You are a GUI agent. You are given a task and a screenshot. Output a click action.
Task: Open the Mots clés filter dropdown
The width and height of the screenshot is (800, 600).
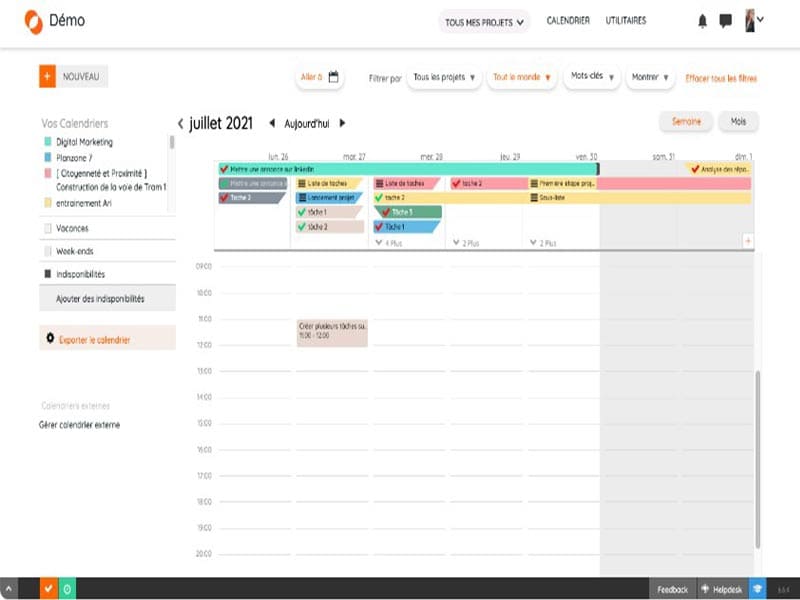click(x=592, y=77)
